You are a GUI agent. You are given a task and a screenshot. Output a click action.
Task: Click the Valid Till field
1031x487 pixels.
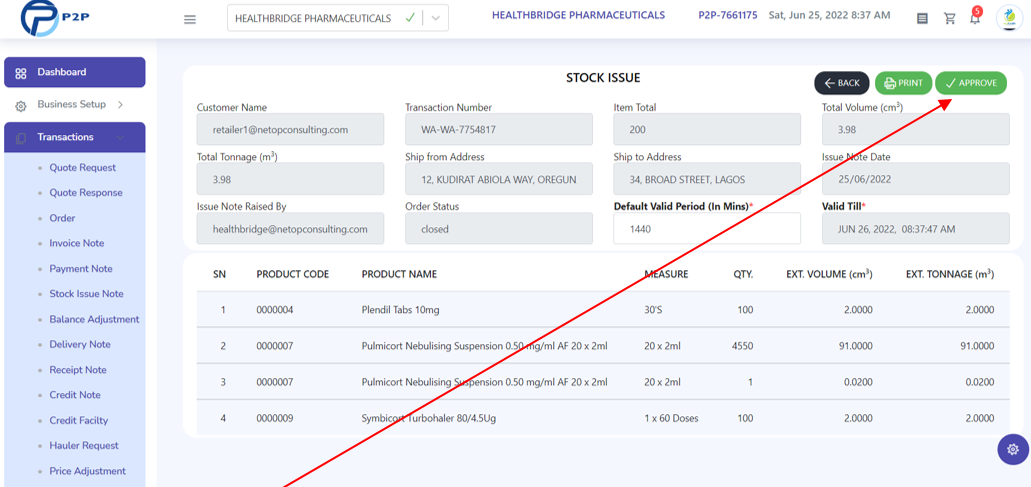click(915, 229)
